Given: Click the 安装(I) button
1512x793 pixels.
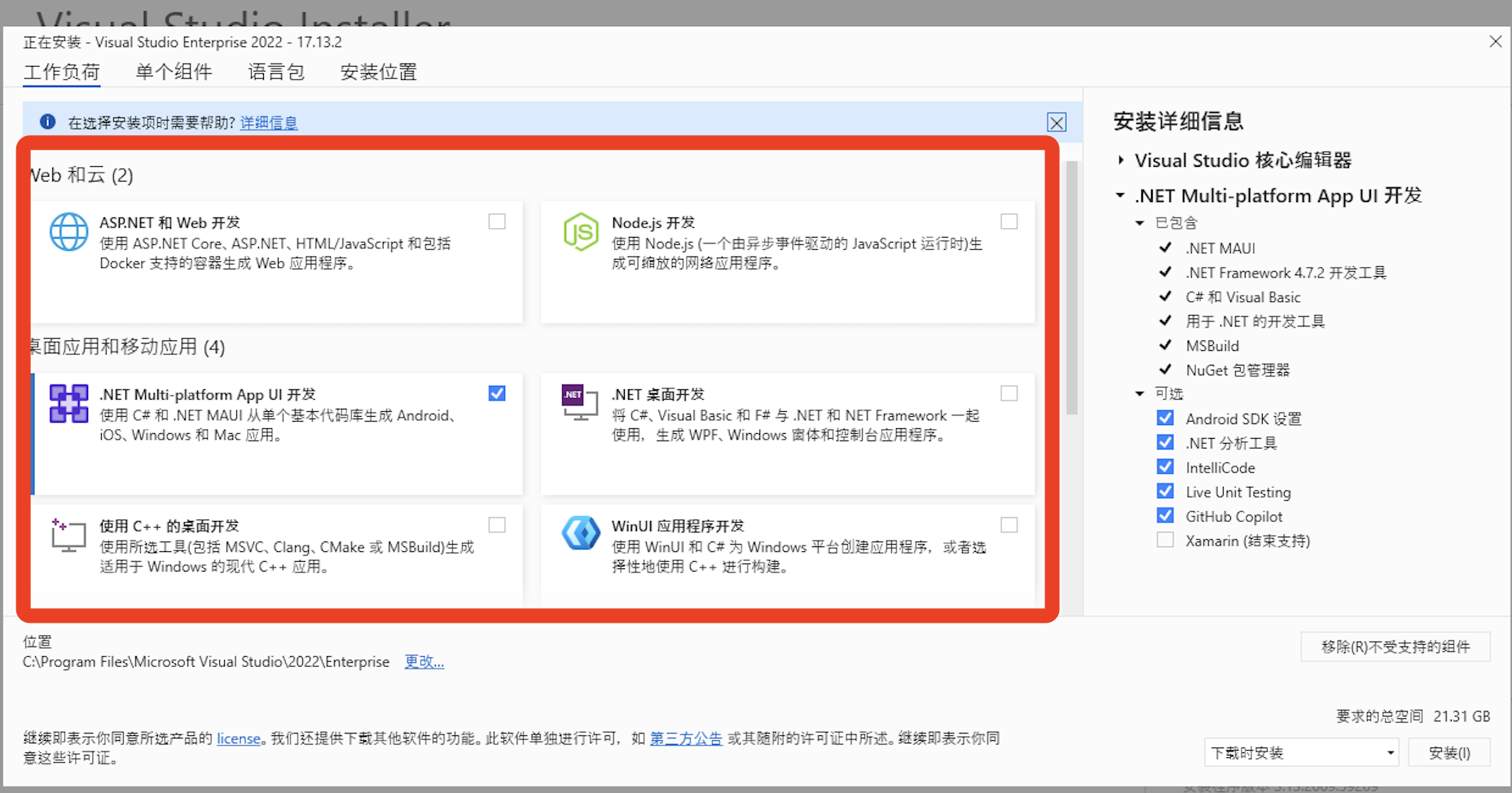Looking at the screenshot, I should tap(1449, 752).
